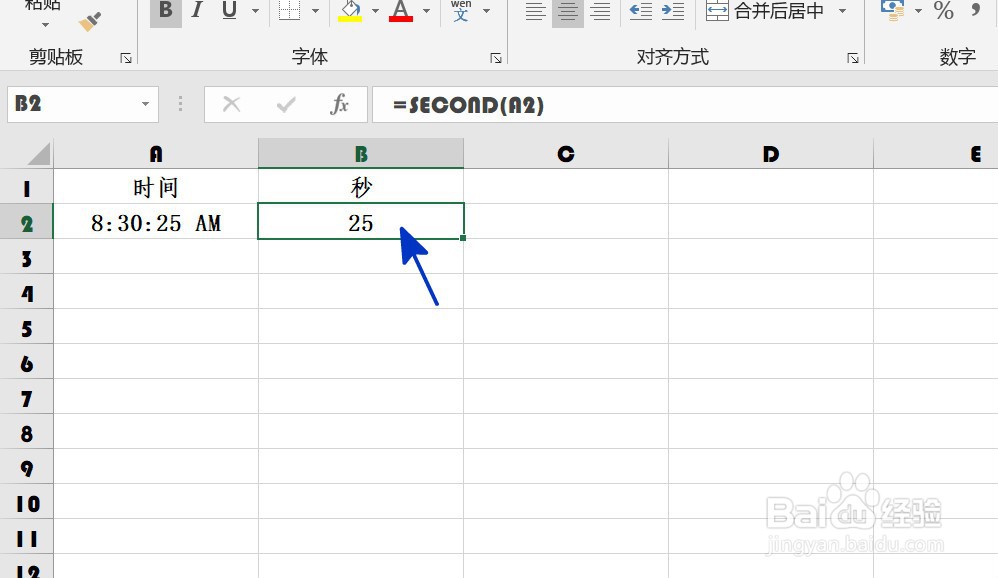998x578 pixels.
Task: Click the Format Painter brush
Action: 90,22
